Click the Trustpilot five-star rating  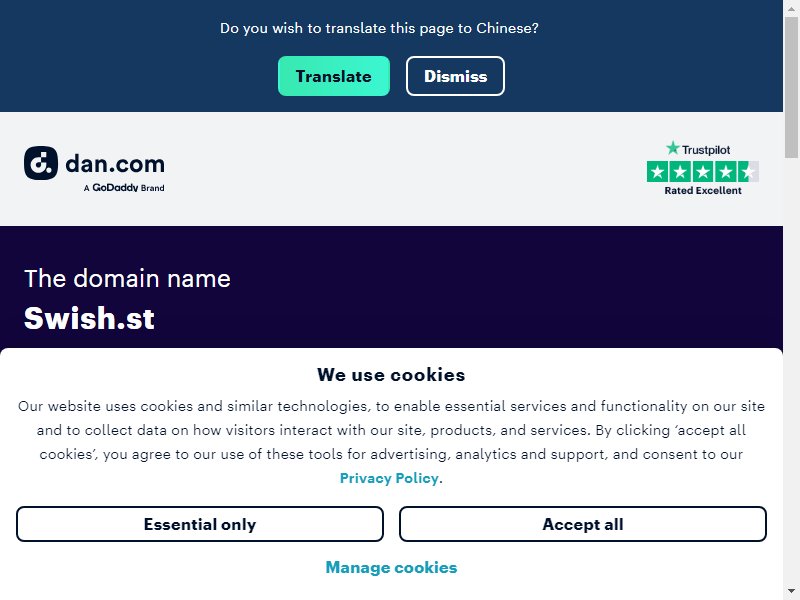pos(703,172)
